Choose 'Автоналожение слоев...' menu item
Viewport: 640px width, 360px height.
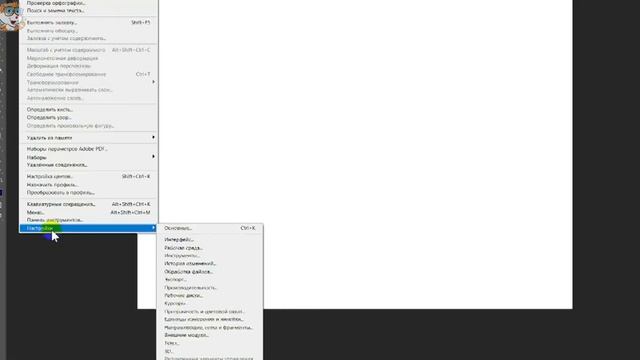88,98
